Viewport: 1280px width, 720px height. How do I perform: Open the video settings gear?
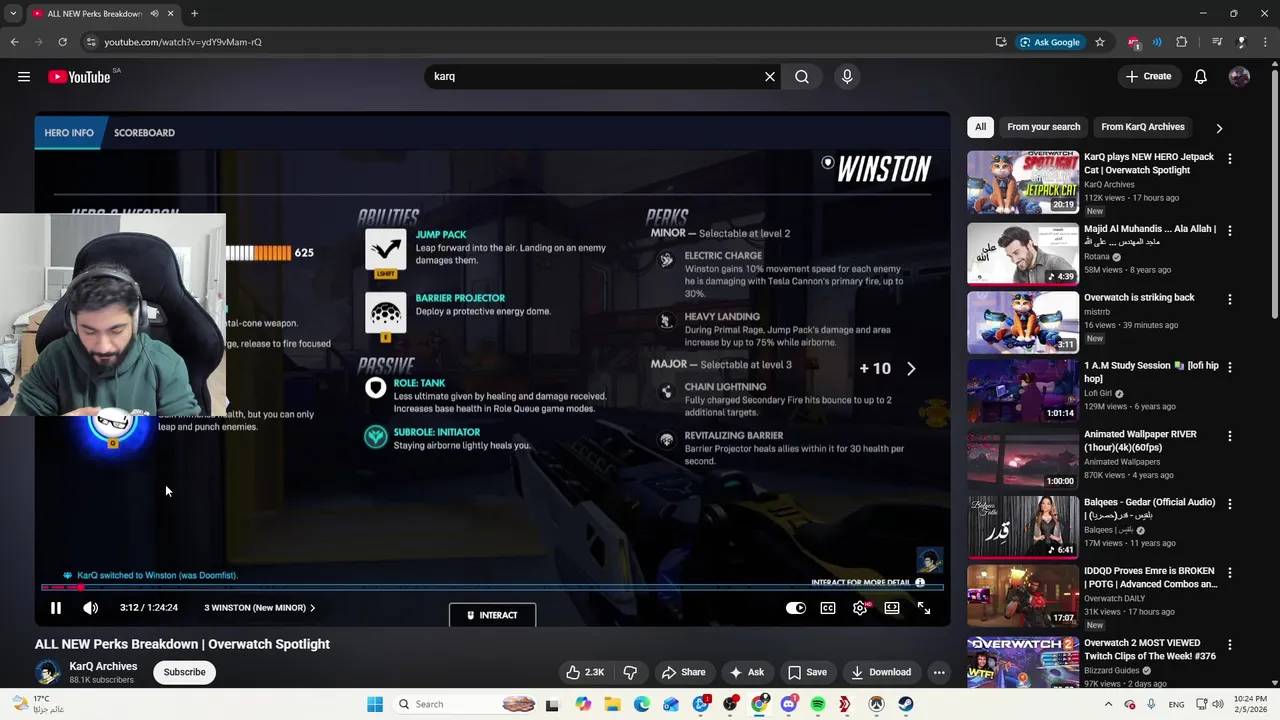(860, 608)
